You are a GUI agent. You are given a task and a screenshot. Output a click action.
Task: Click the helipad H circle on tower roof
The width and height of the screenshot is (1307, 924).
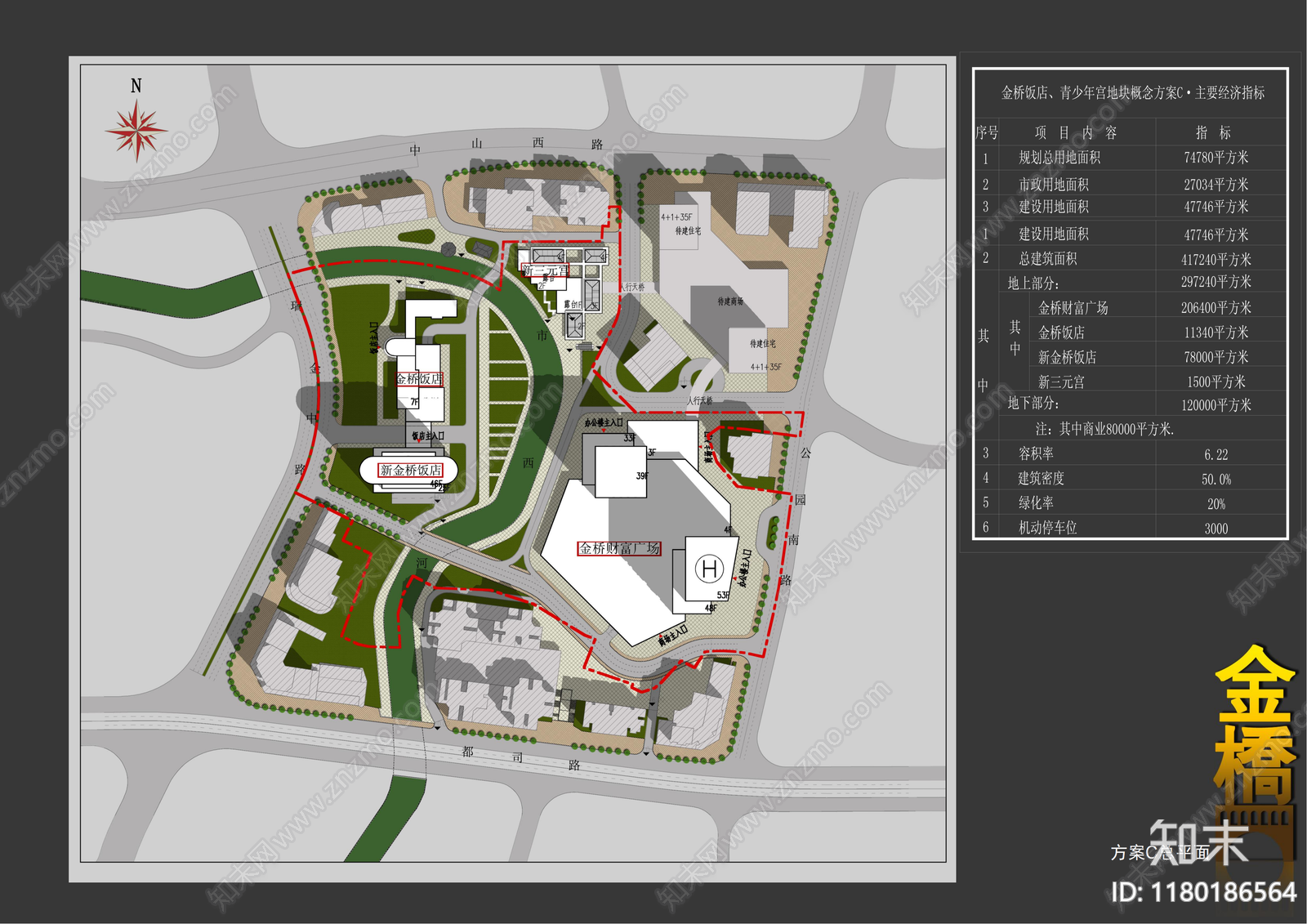coord(709,568)
